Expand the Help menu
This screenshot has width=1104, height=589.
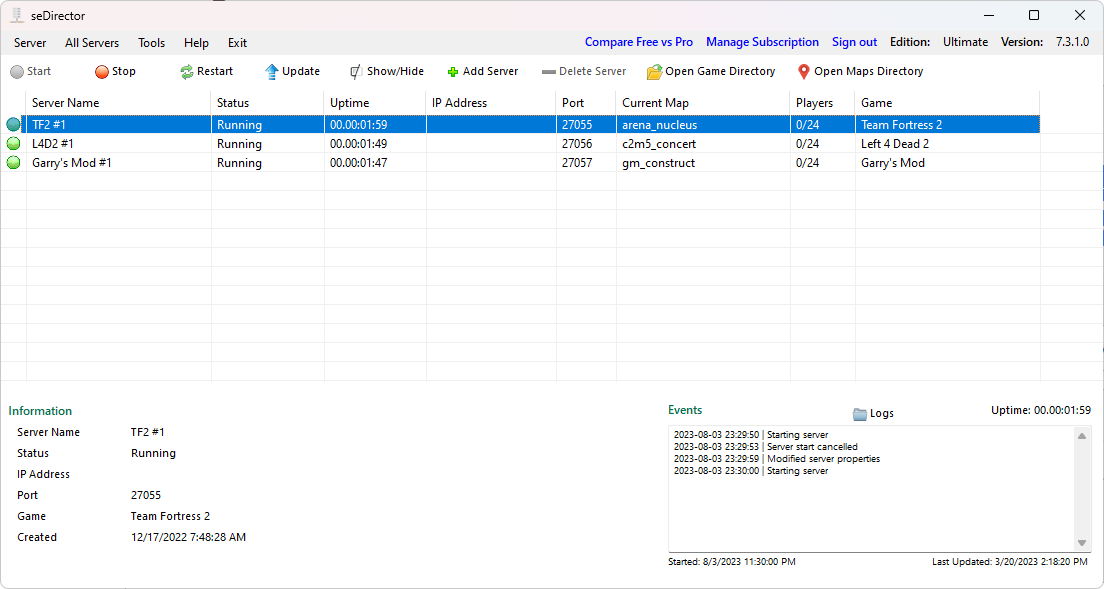(196, 43)
